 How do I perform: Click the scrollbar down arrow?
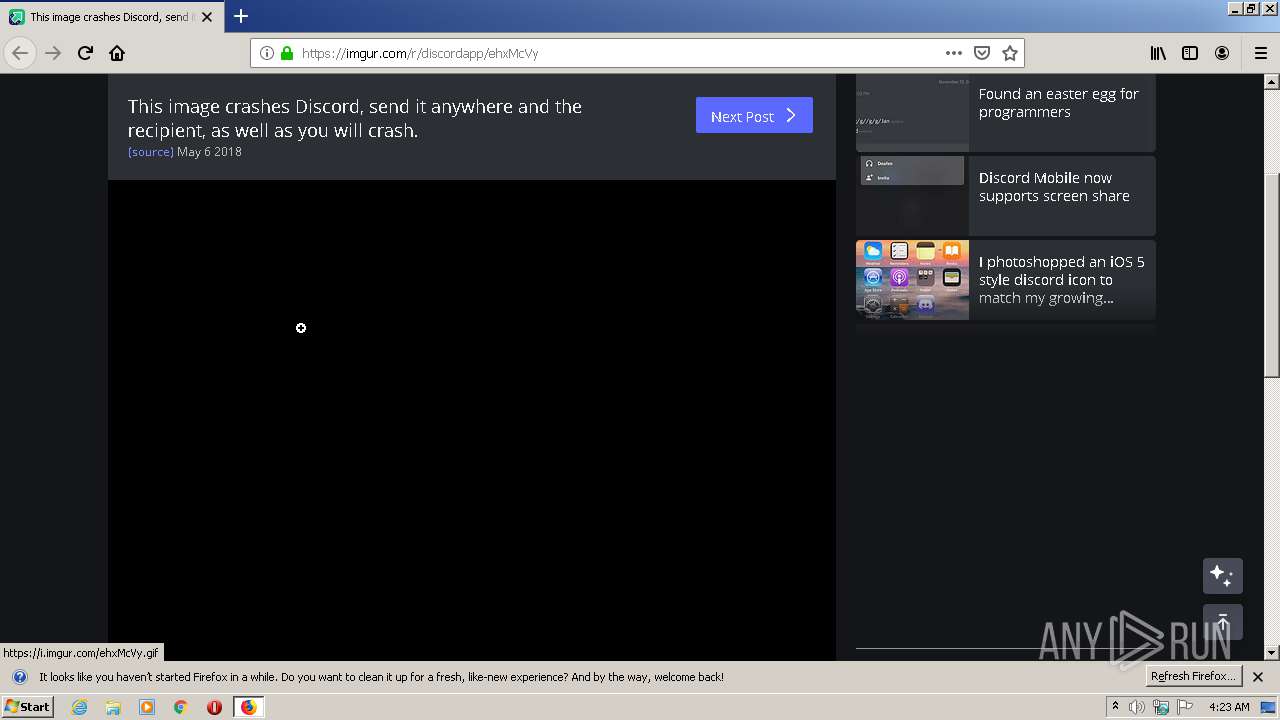pos(1272,653)
